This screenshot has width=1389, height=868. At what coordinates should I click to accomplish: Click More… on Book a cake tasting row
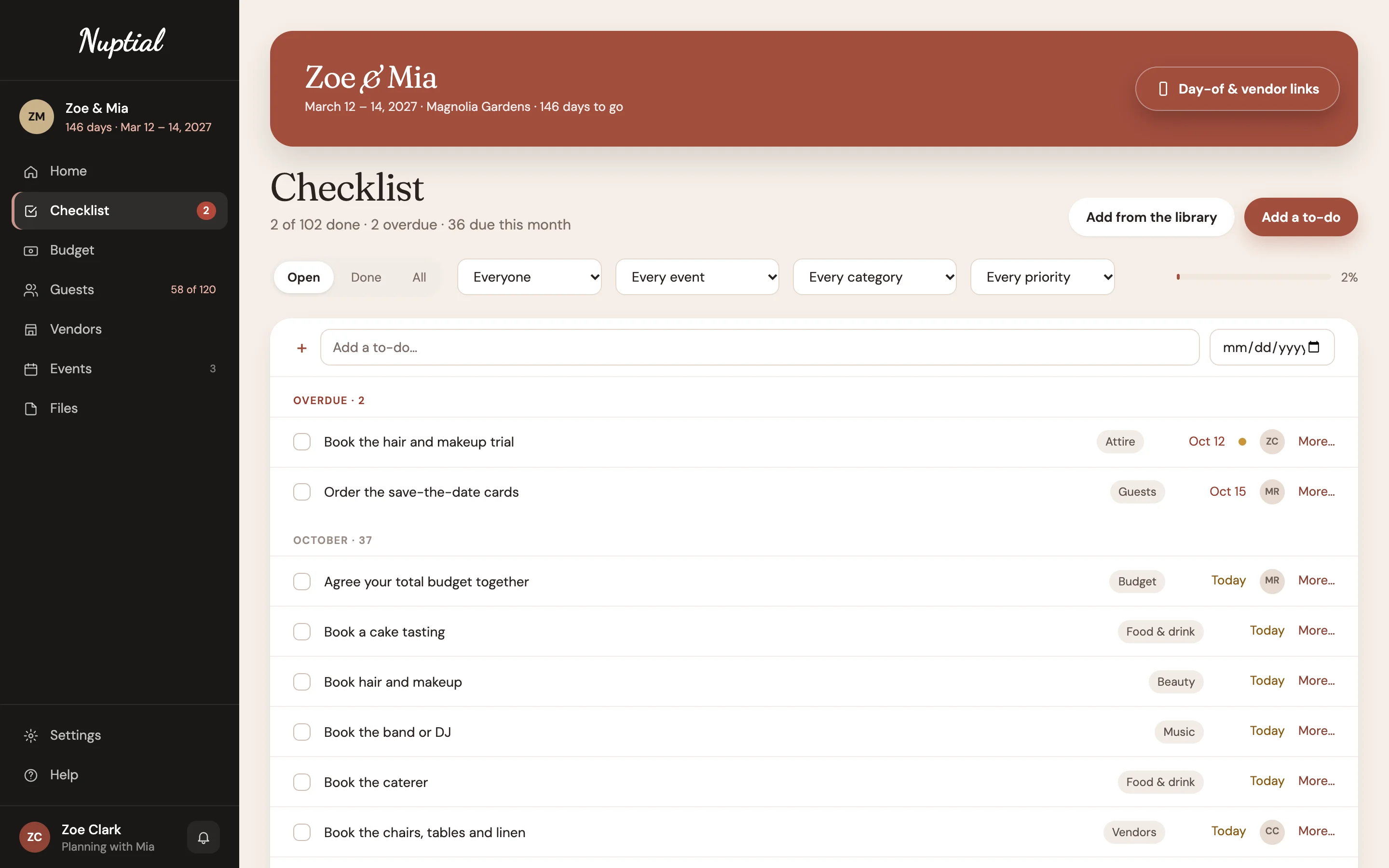(x=1316, y=630)
